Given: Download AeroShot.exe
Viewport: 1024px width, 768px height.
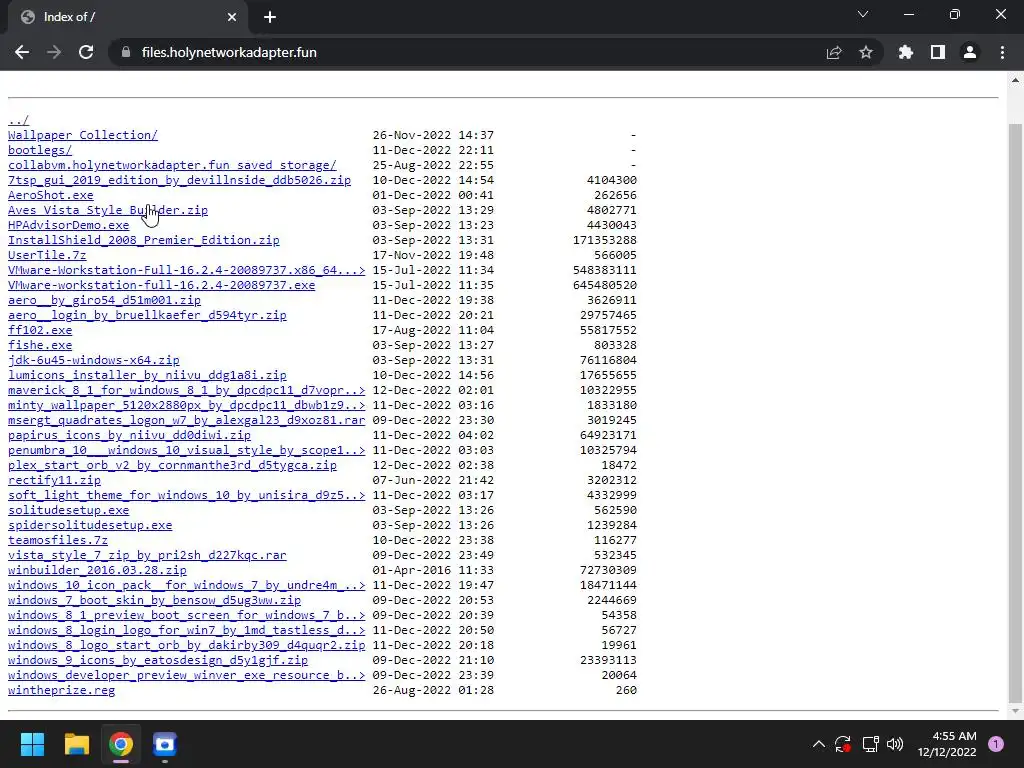Looking at the screenshot, I should pos(51,195).
